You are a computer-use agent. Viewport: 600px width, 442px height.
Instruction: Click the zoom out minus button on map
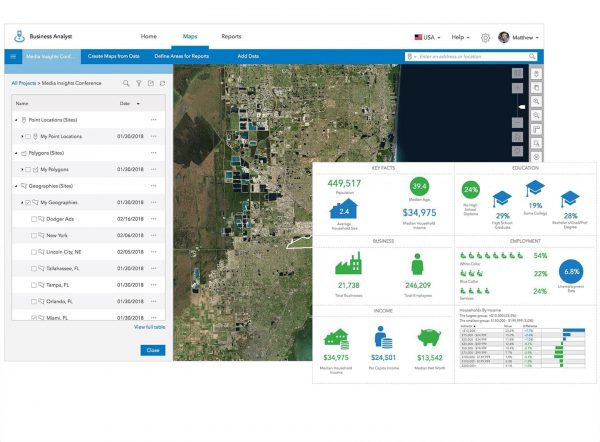click(x=517, y=122)
